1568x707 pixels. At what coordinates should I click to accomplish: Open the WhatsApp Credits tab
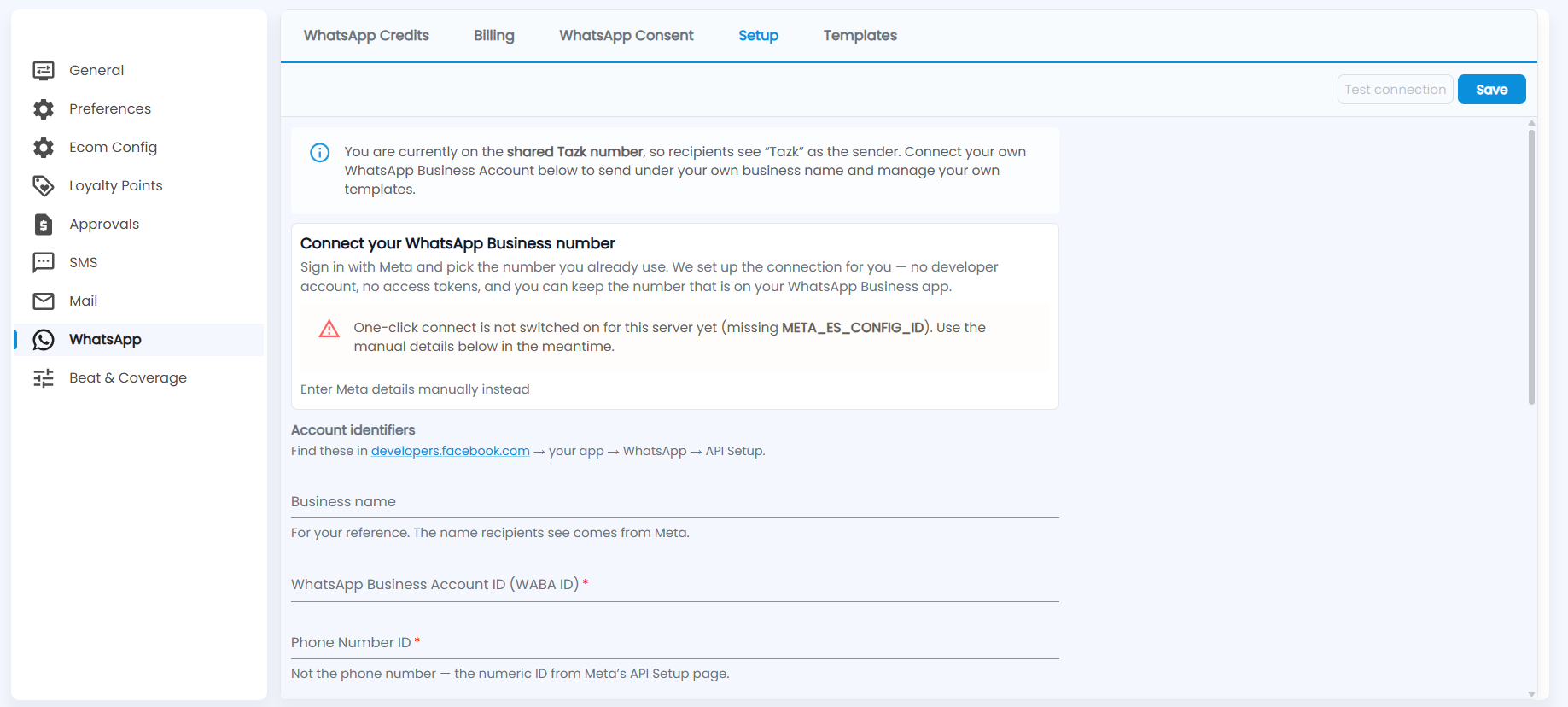click(366, 35)
